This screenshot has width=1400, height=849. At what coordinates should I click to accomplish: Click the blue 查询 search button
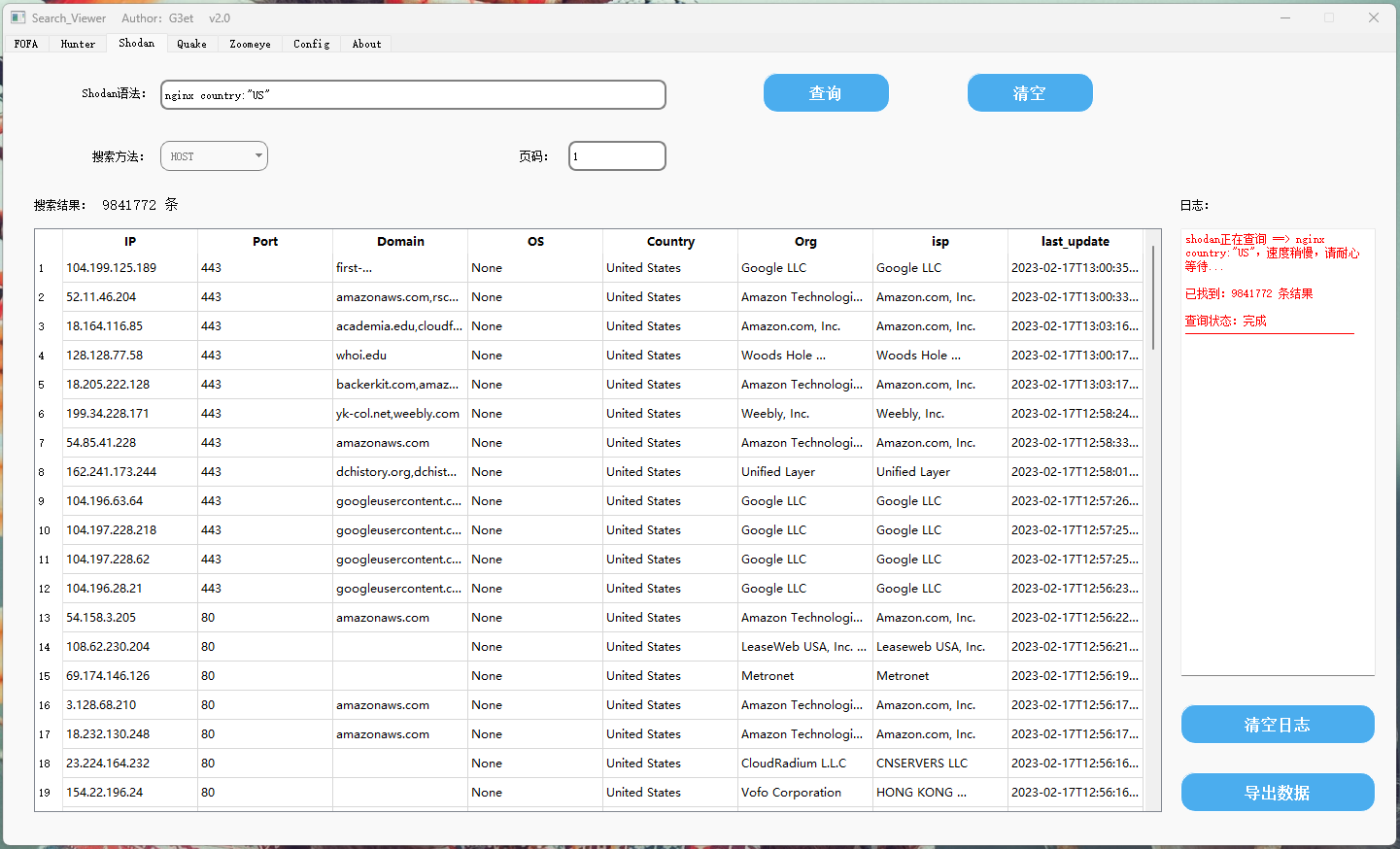826,93
